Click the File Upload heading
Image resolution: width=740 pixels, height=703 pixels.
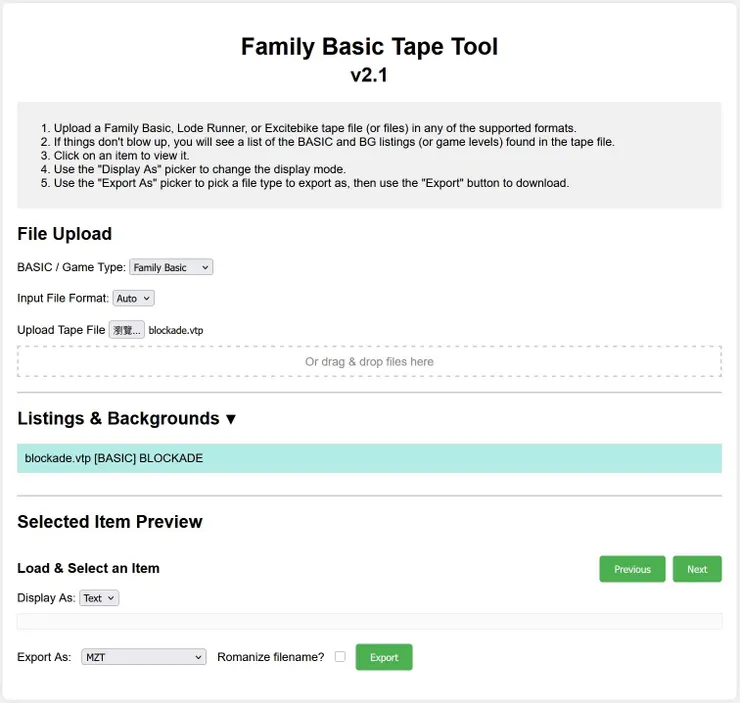tap(64, 234)
